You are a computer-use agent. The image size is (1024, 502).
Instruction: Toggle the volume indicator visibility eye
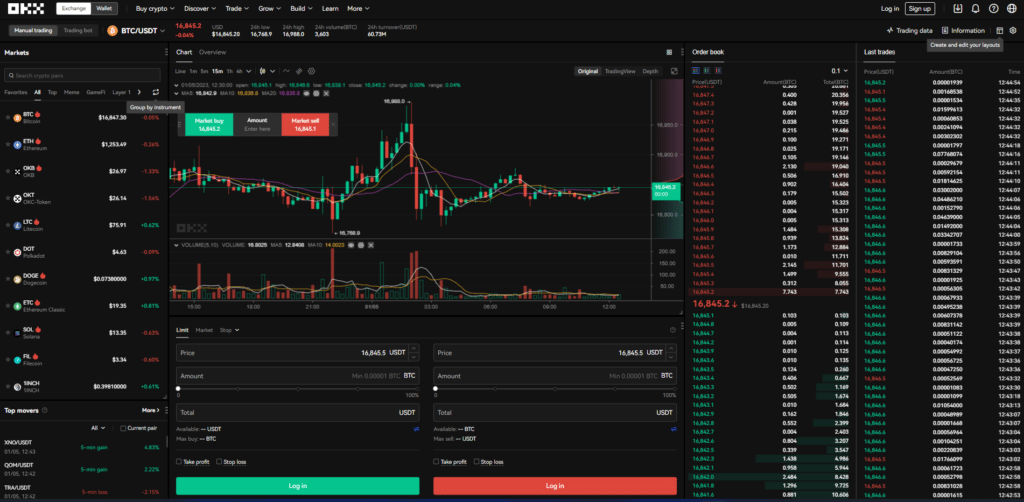pos(351,245)
